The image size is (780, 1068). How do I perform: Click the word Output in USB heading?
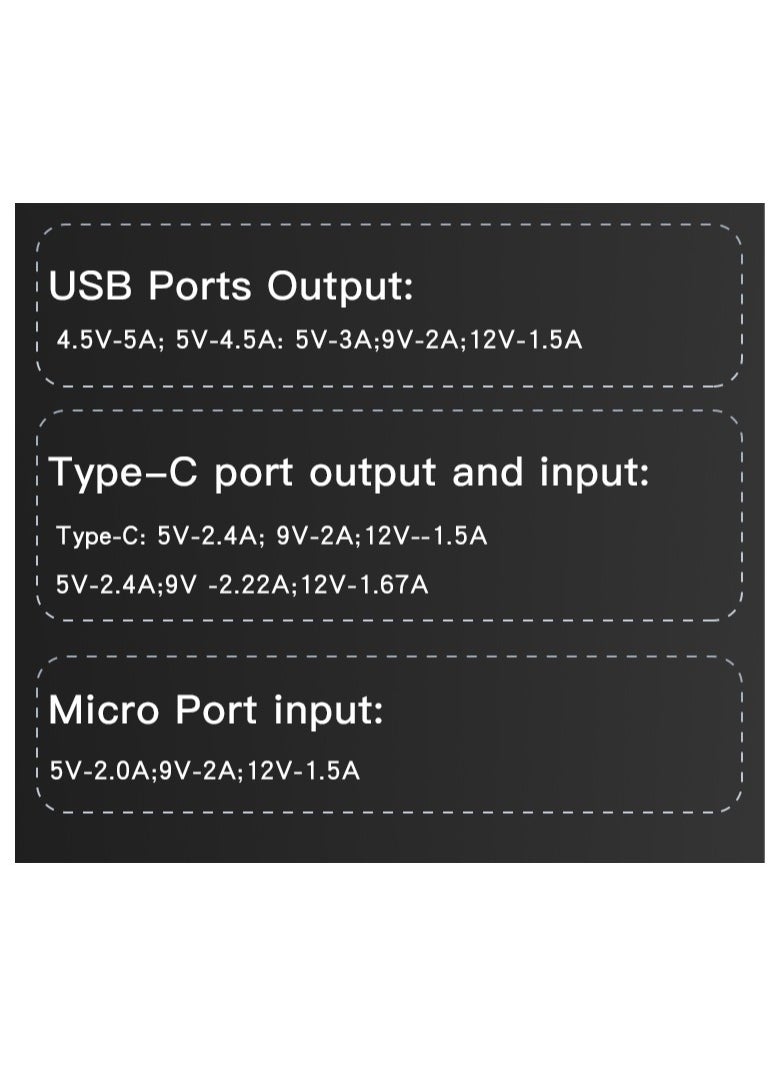[340, 286]
